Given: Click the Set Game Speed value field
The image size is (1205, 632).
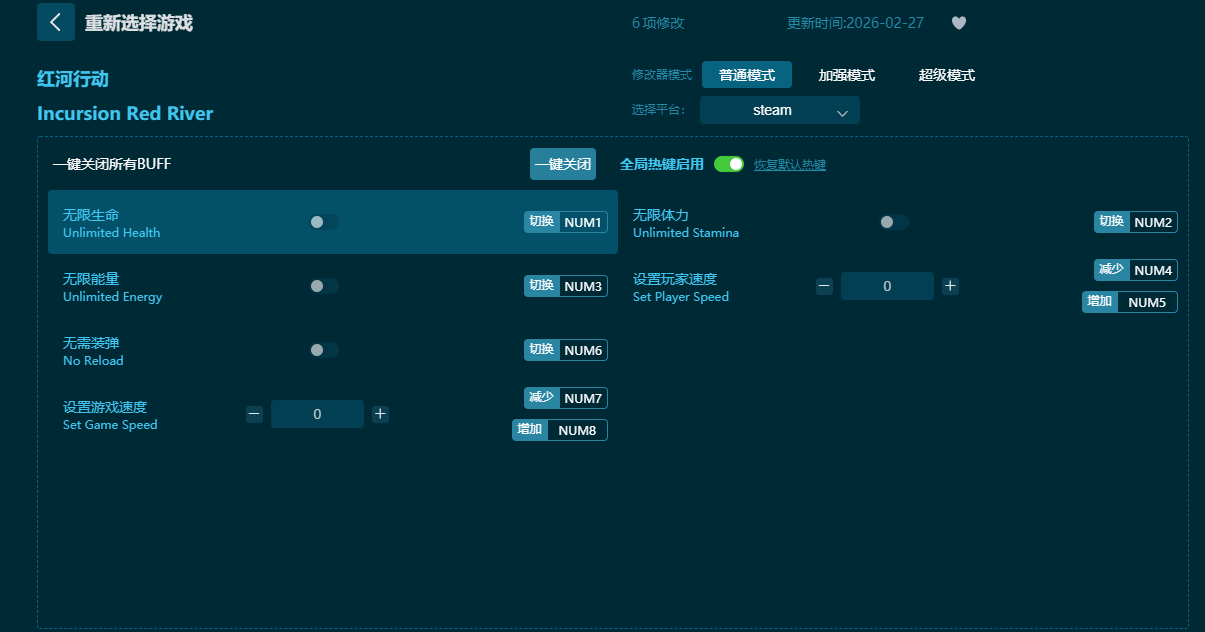Looking at the screenshot, I should (x=317, y=414).
